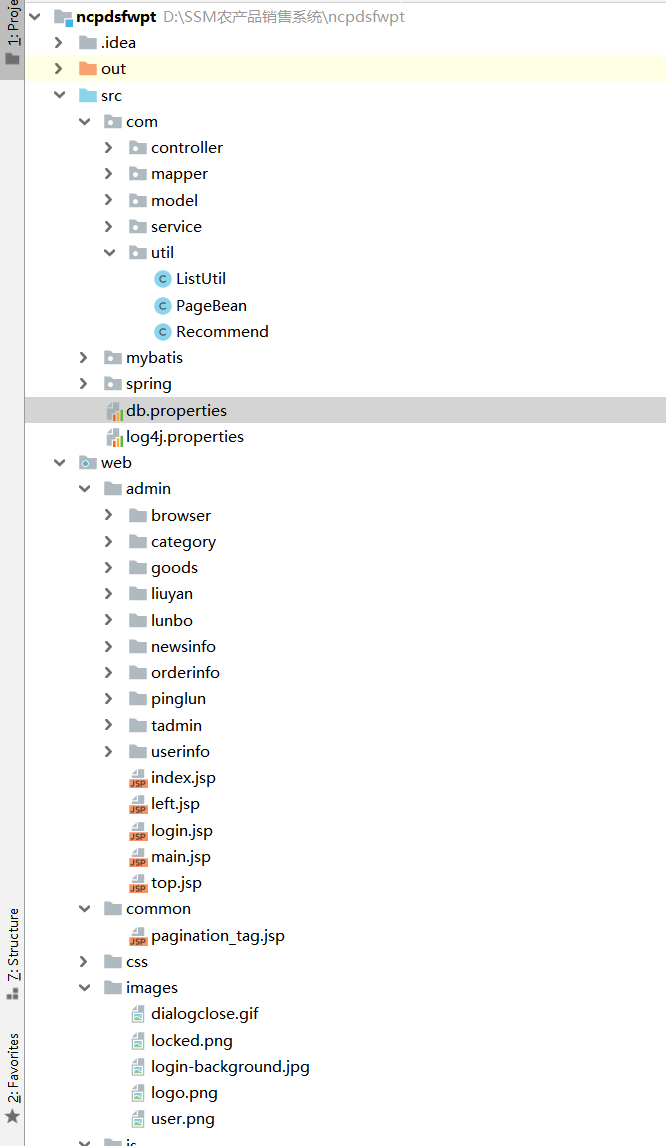The height and width of the screenshot is (1146, 666).
Task: Click the db.properties file icon
Action: pos(114,411)
